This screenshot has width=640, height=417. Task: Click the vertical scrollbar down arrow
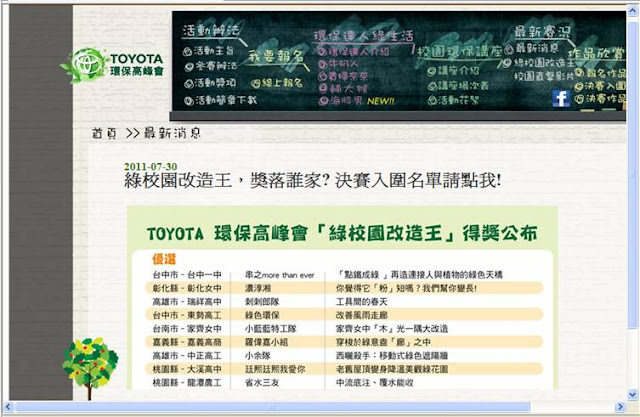[633, 395]
